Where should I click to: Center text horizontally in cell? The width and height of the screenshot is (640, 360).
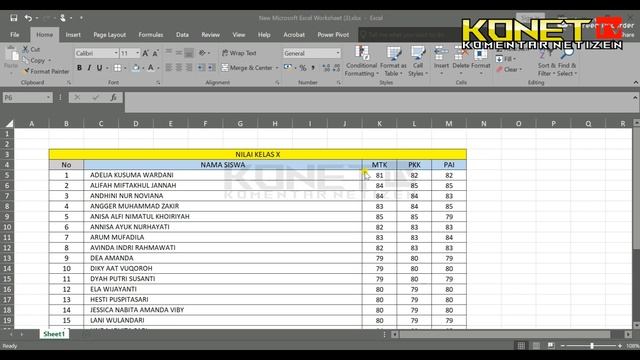[179, 68]
